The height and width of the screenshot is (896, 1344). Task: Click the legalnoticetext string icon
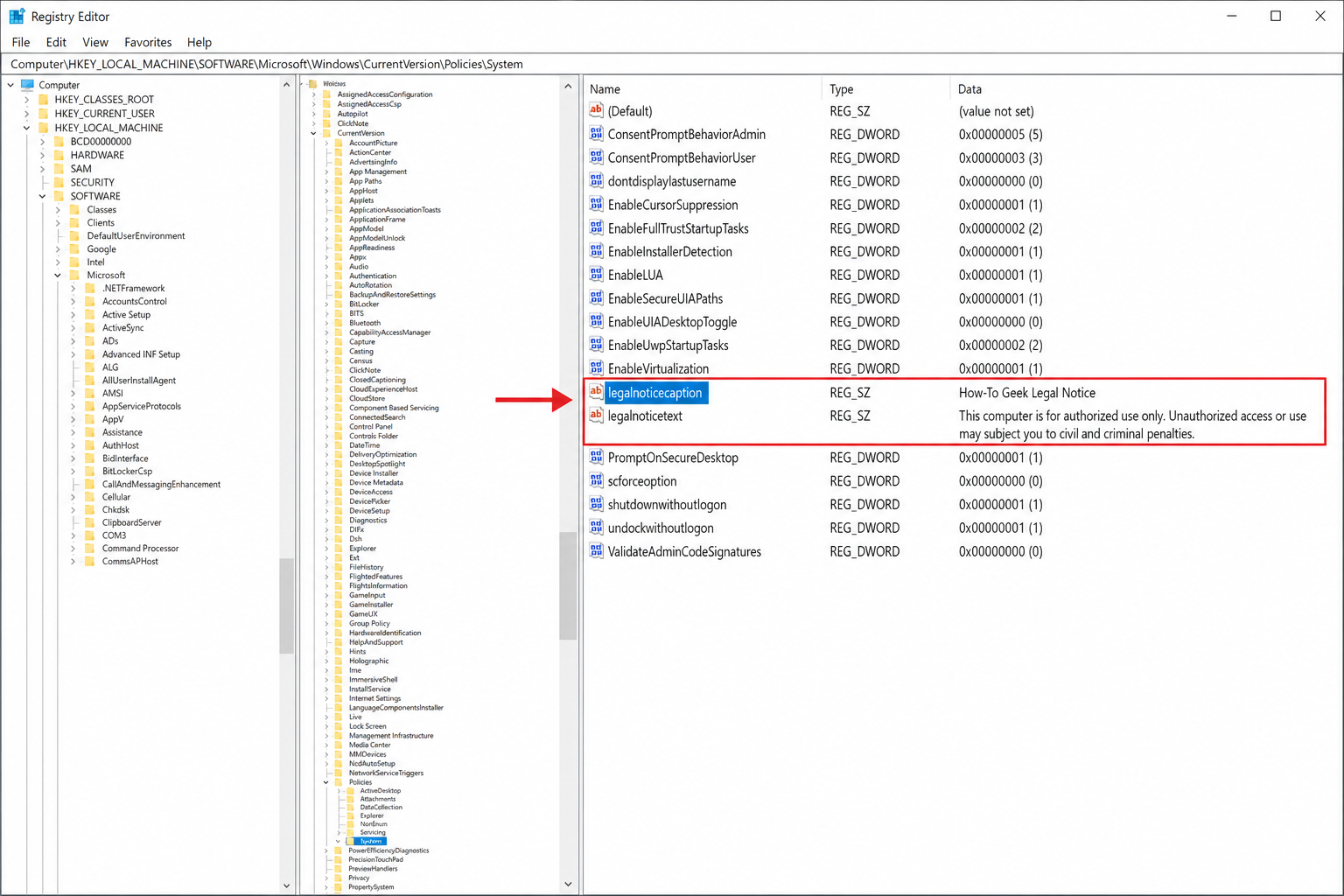pyautogui.click(x=596, y=416)
